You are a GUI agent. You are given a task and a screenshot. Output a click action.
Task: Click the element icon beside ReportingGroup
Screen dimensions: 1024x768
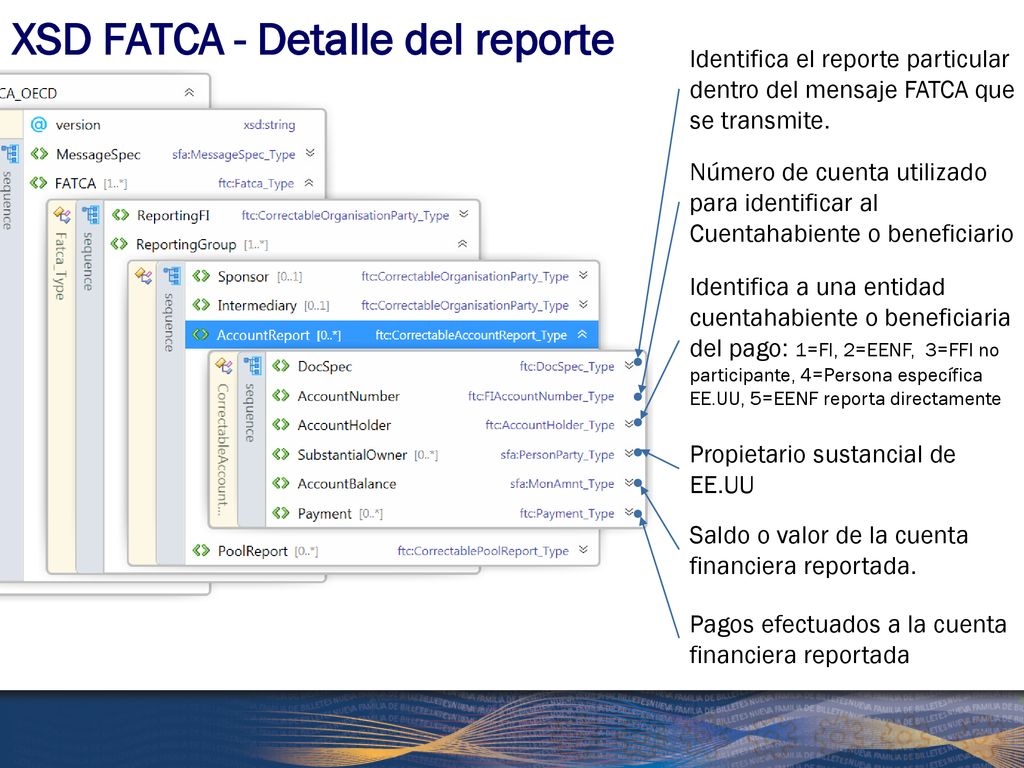click(119, 244)
